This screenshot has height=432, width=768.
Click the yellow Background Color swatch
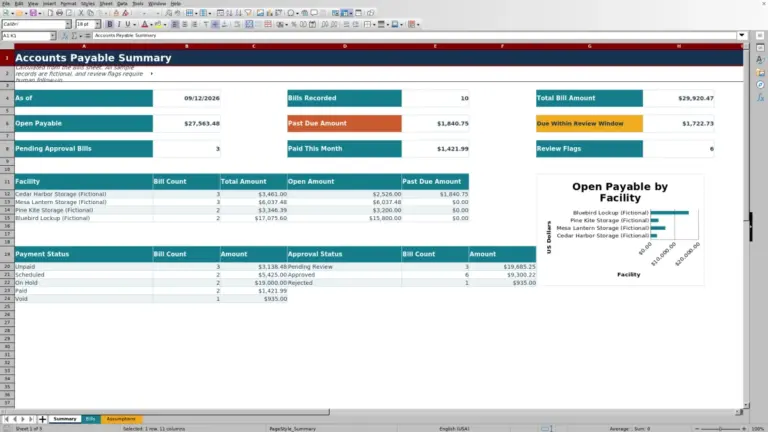pyautogui.click(x=158, y=24)
